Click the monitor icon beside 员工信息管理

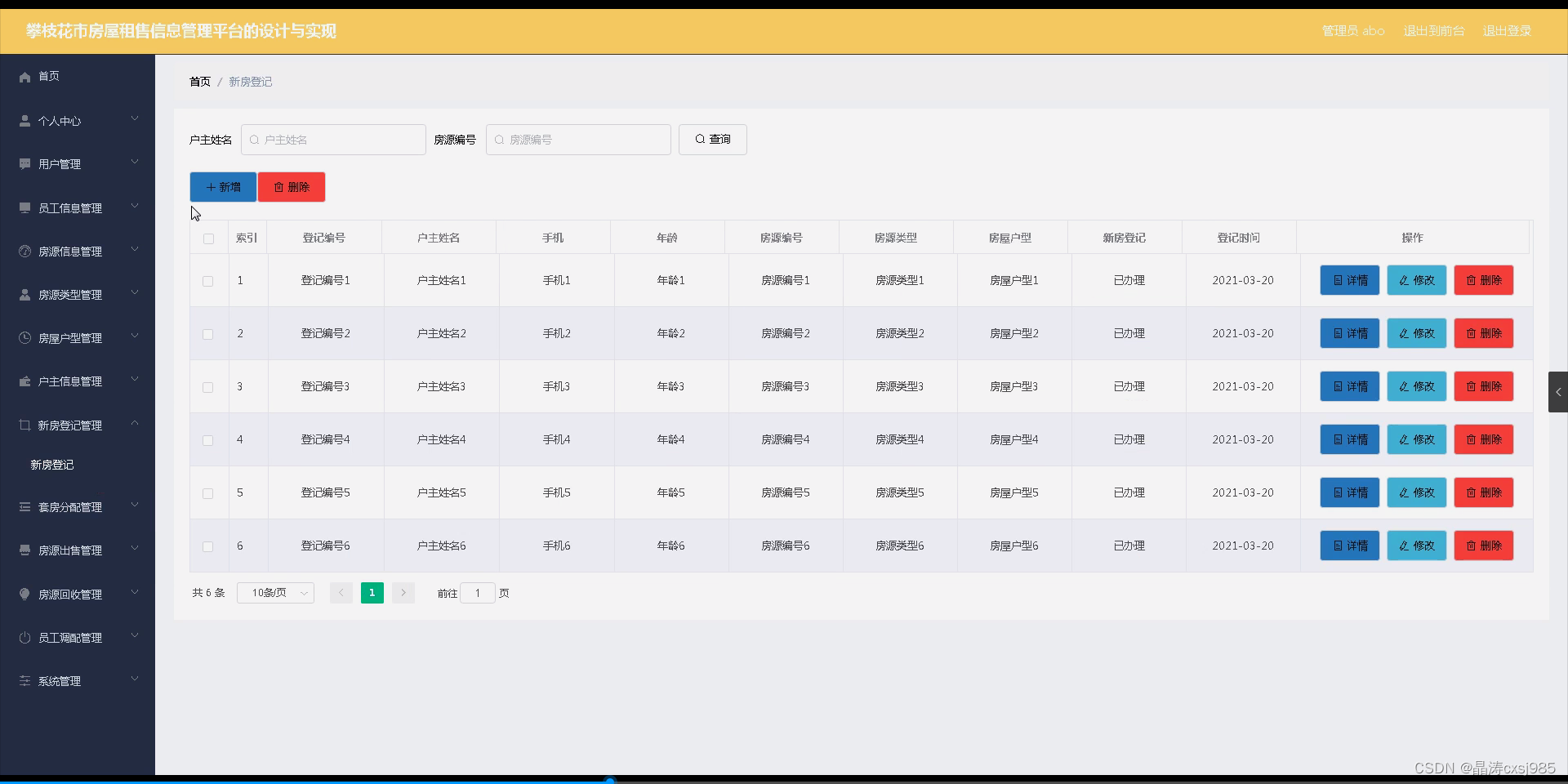point(24,208)
